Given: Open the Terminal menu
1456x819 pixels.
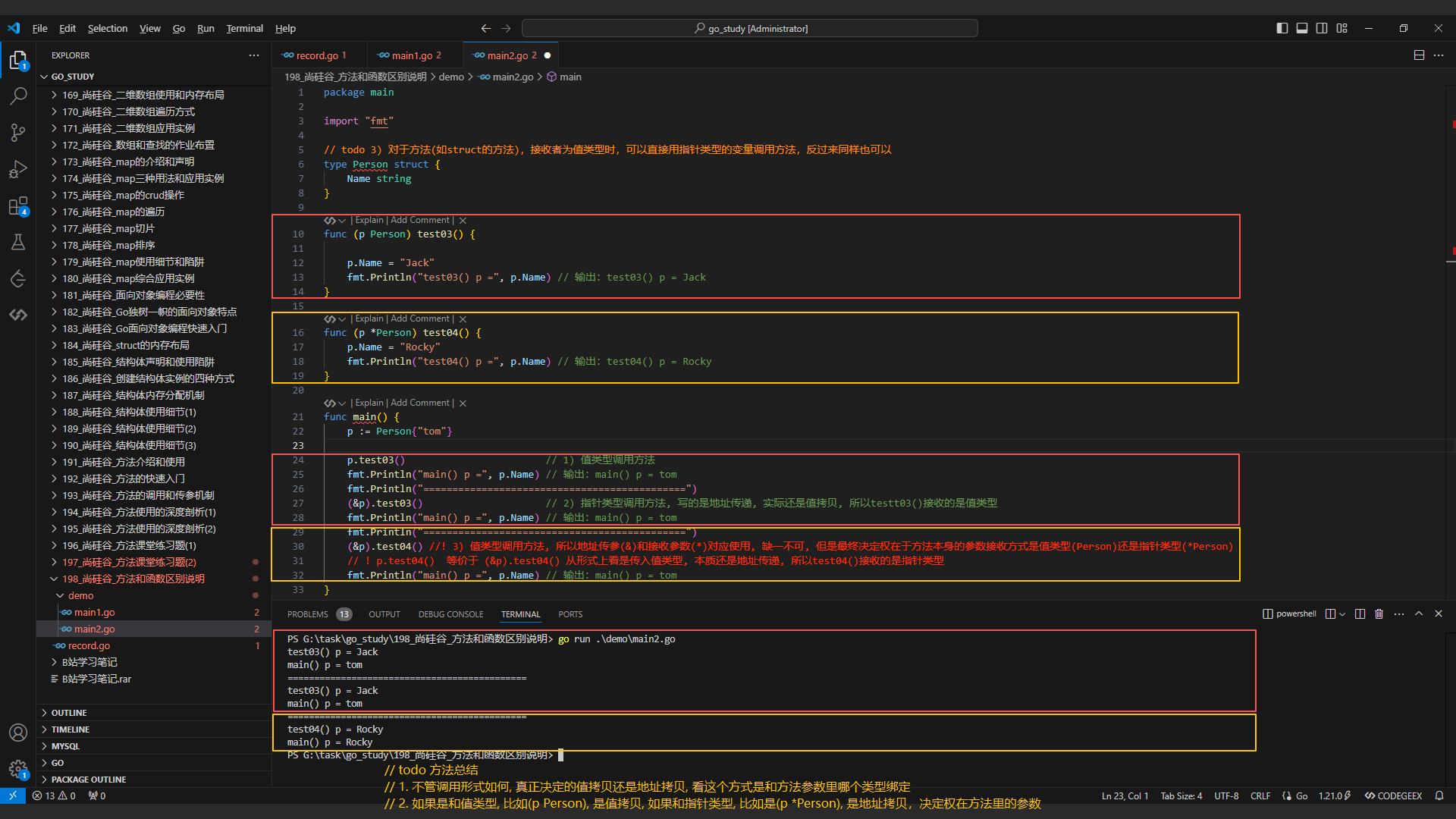Looking at the screenshot, I should [244, 28].
